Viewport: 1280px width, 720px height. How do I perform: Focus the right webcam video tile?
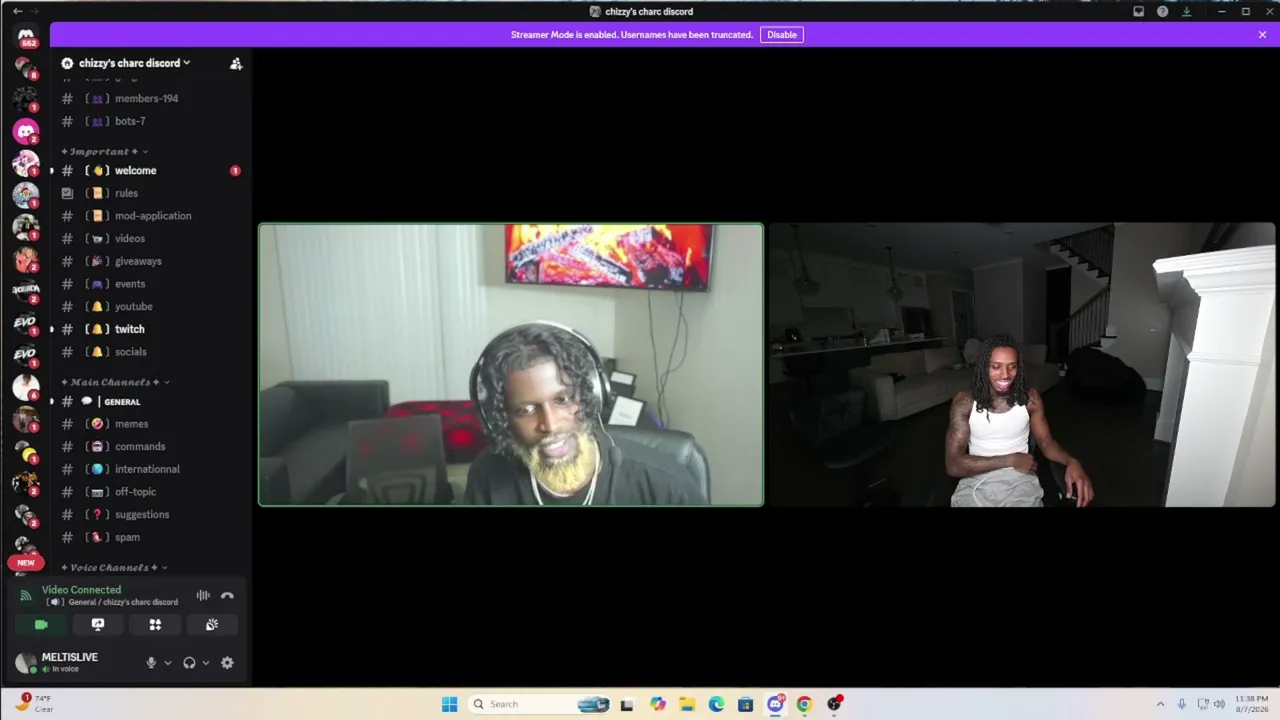click(1021, 365)
